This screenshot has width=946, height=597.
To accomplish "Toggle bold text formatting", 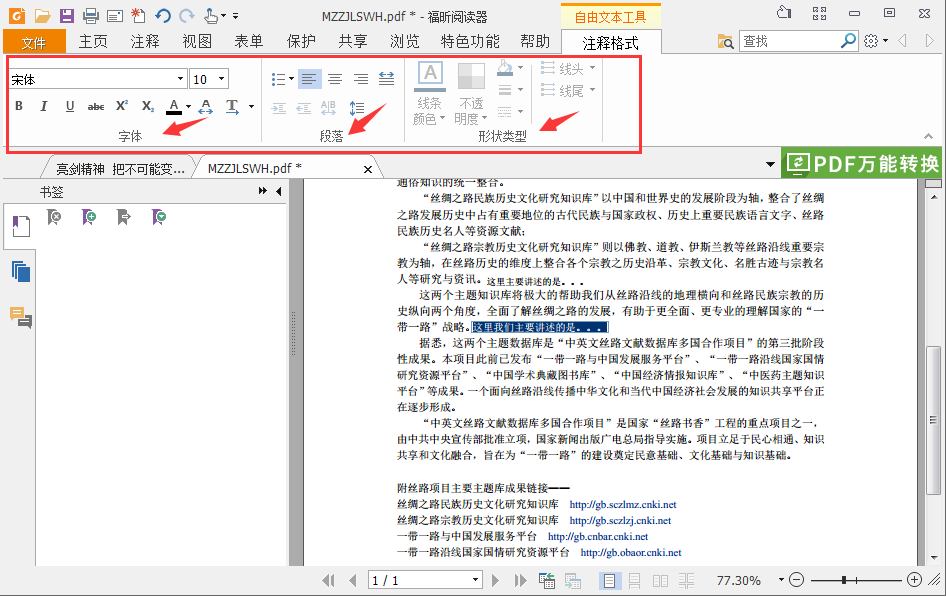I will 18,106.
